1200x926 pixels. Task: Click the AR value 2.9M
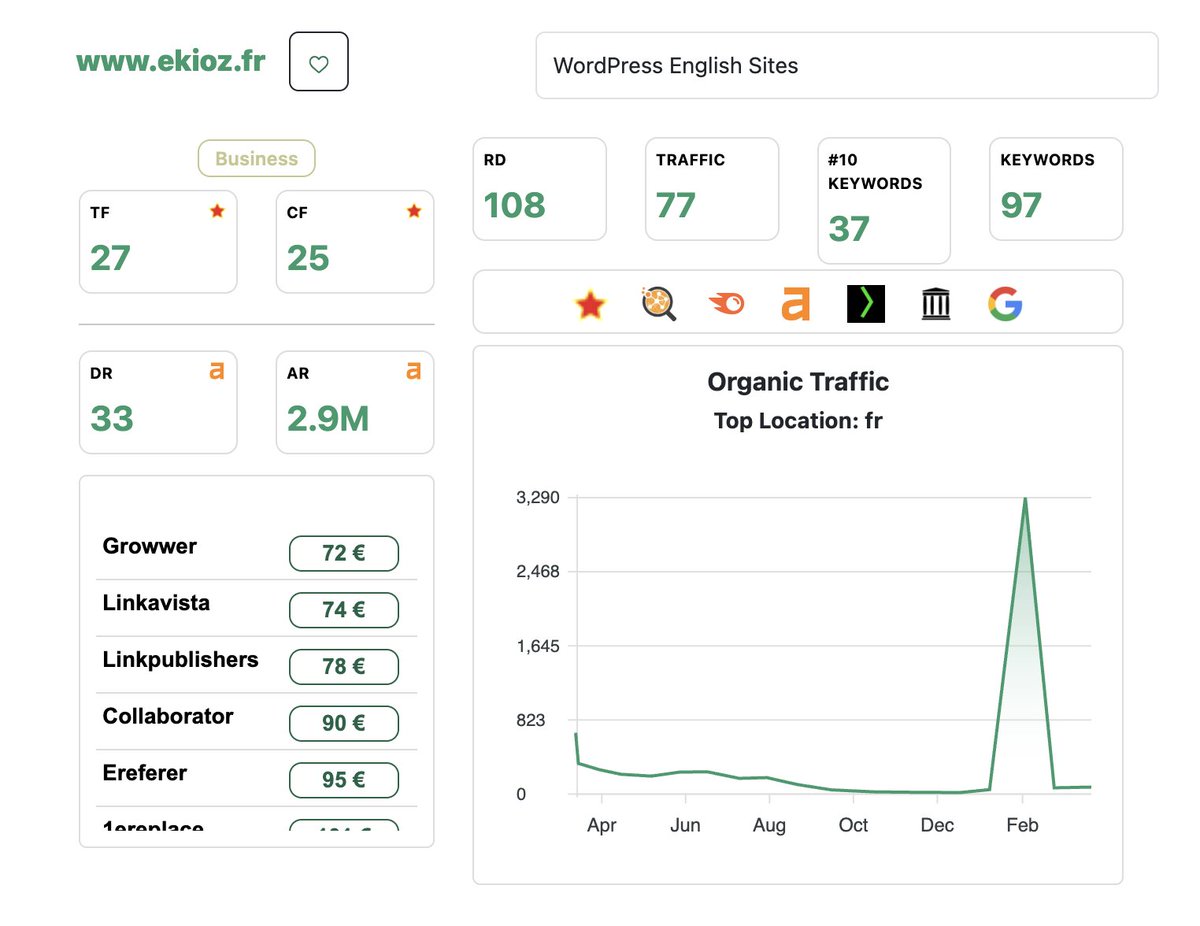click(328, 418)
